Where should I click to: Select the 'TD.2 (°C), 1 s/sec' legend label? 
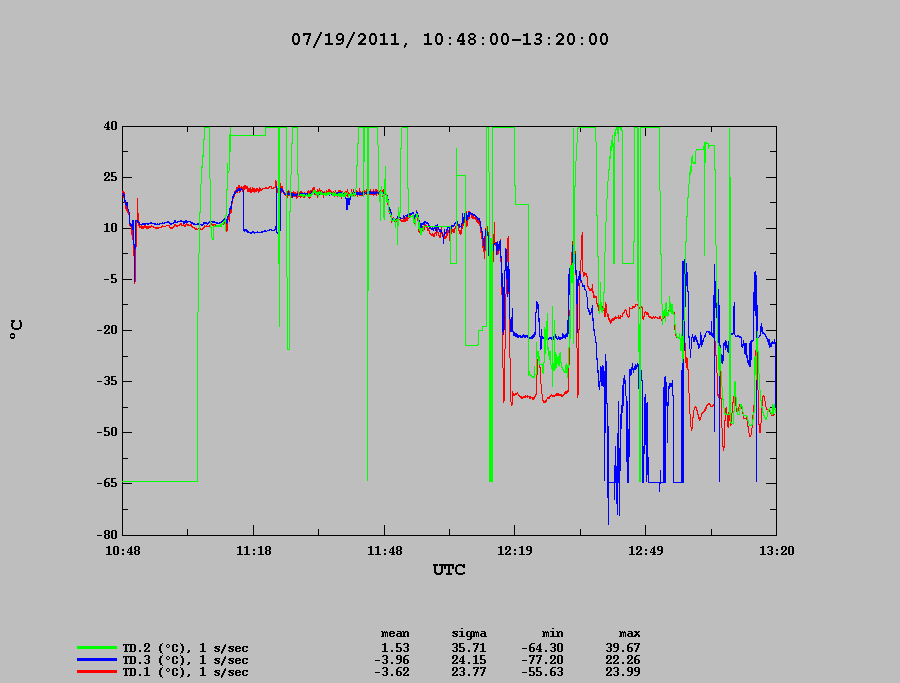[x=185, y=649]
